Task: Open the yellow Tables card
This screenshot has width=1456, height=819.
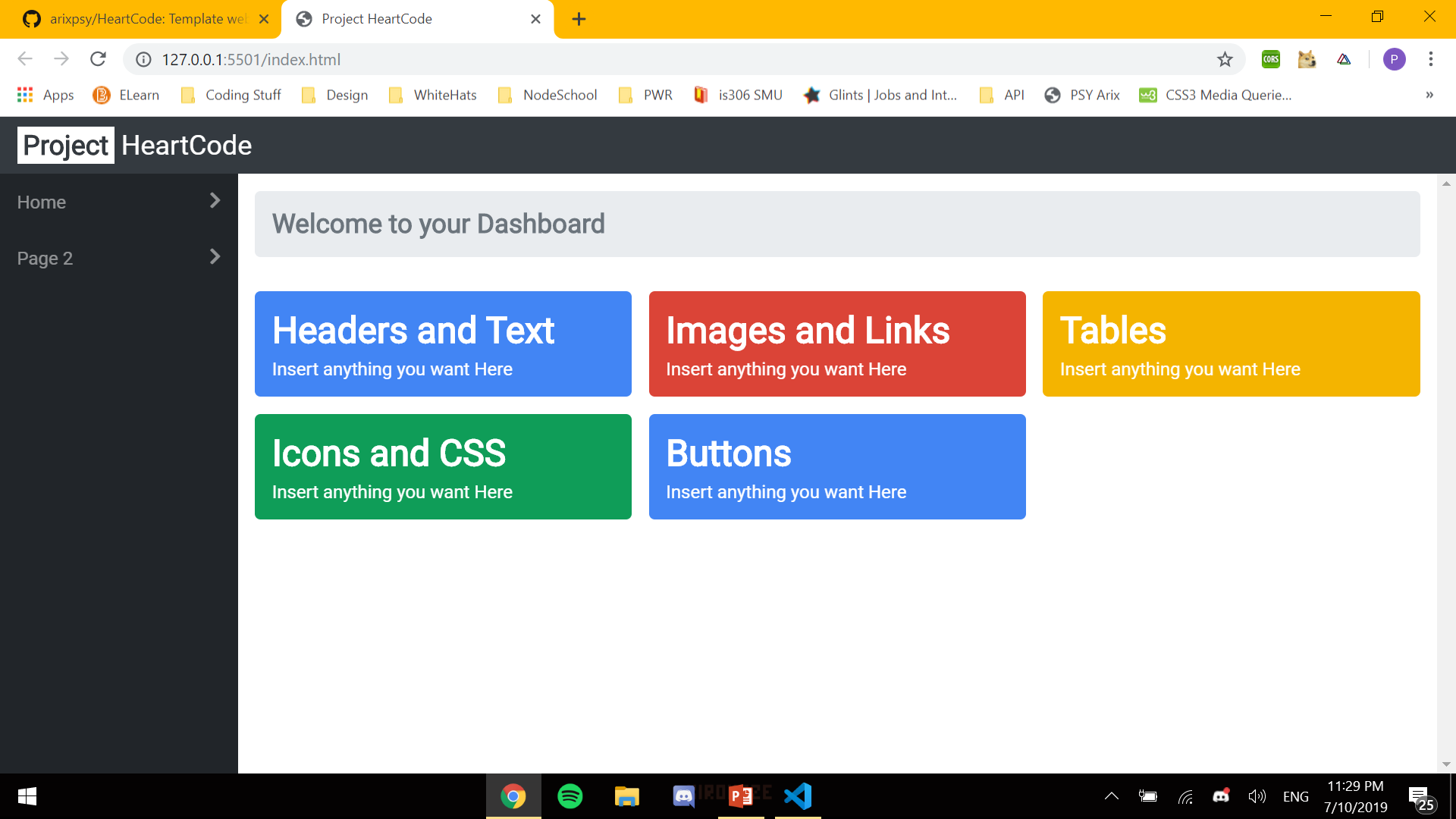Action: [x=1231, y=344]
